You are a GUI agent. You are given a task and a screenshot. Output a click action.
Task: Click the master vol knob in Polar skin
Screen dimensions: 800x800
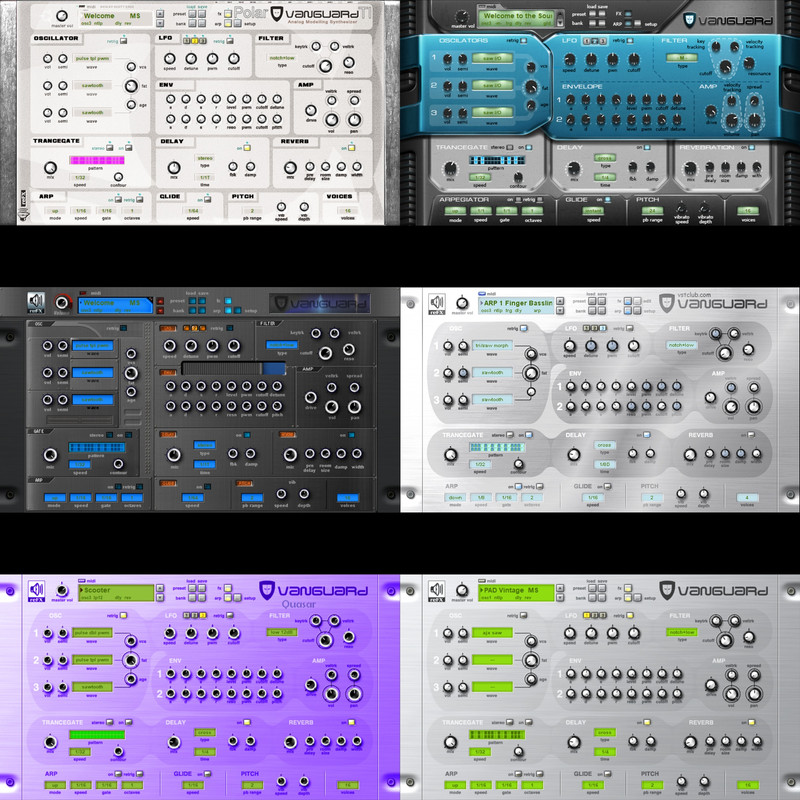tap(62, 16)
